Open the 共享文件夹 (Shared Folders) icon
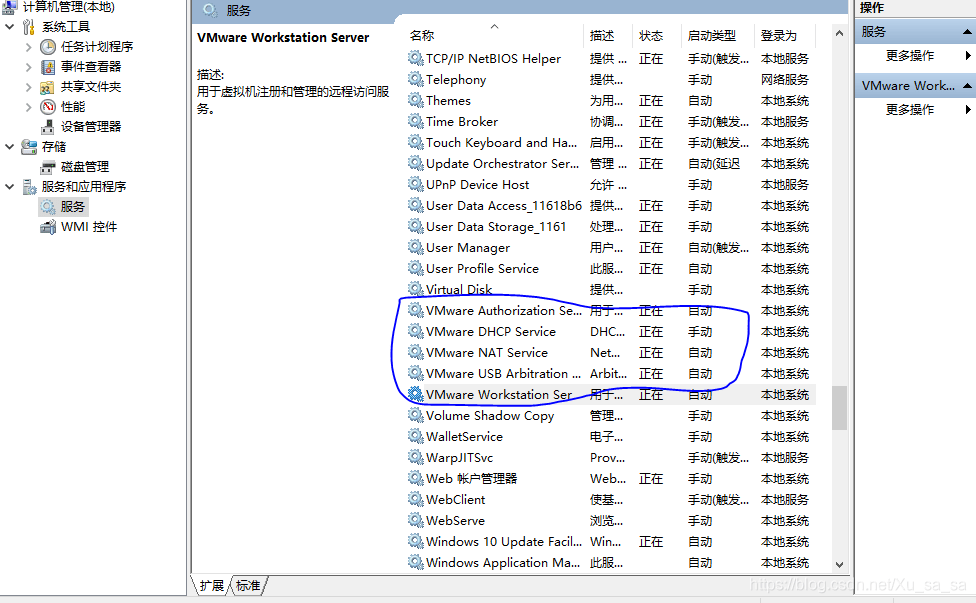This screenshot has height=603, width=976. tap(49, 86)
